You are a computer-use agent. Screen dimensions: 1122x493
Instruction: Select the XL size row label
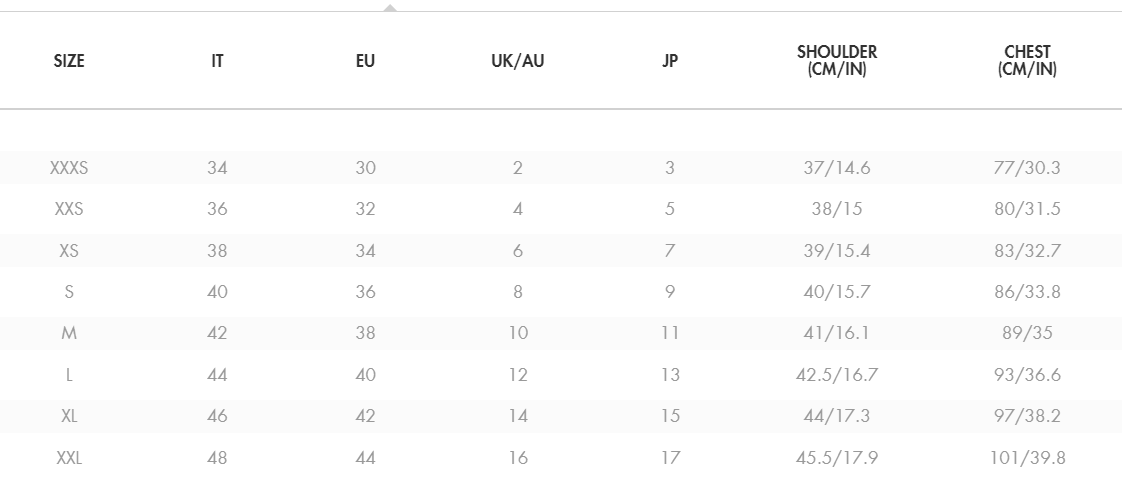coord(69,417)
